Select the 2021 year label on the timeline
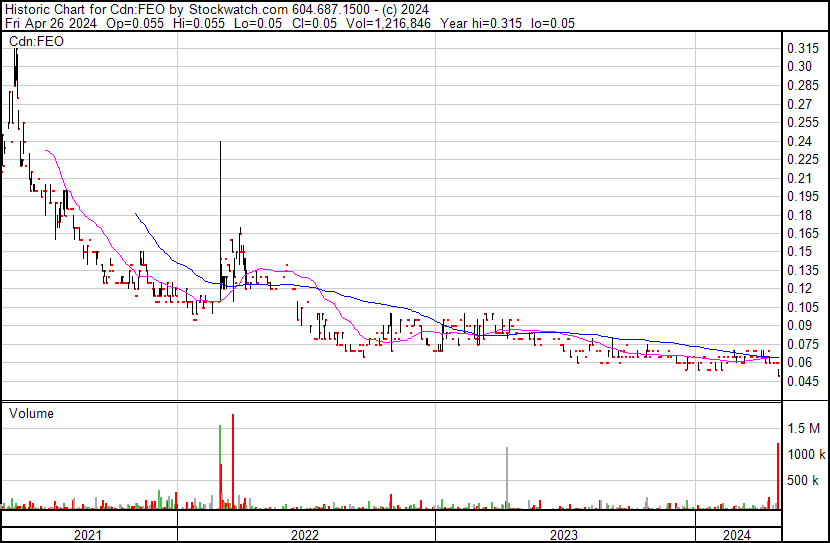Screen dimensions: 830x543 (88, 535)
